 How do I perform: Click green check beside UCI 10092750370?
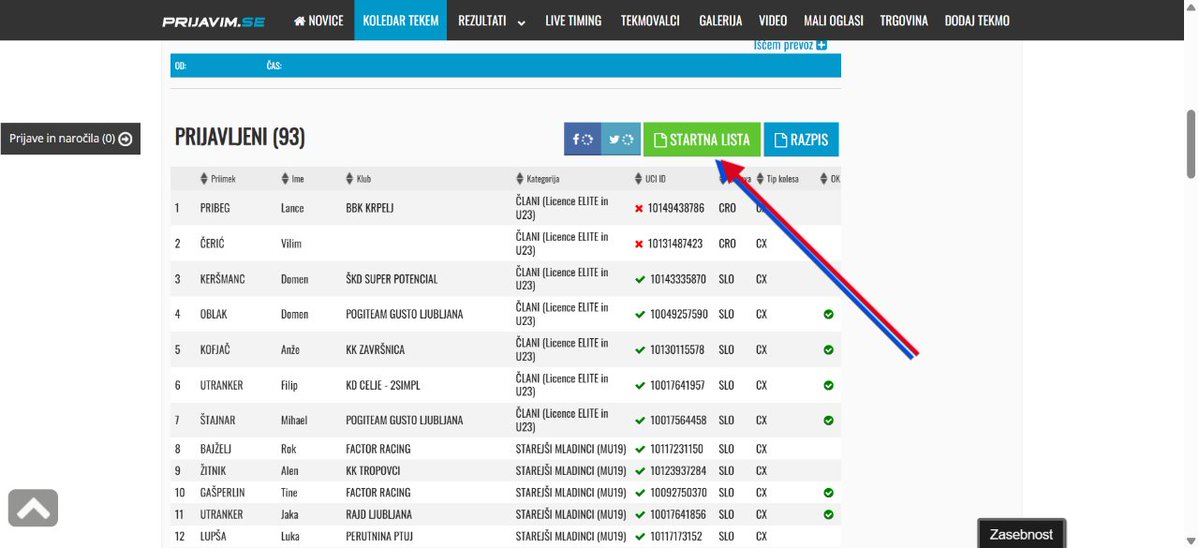click(640, 493)
